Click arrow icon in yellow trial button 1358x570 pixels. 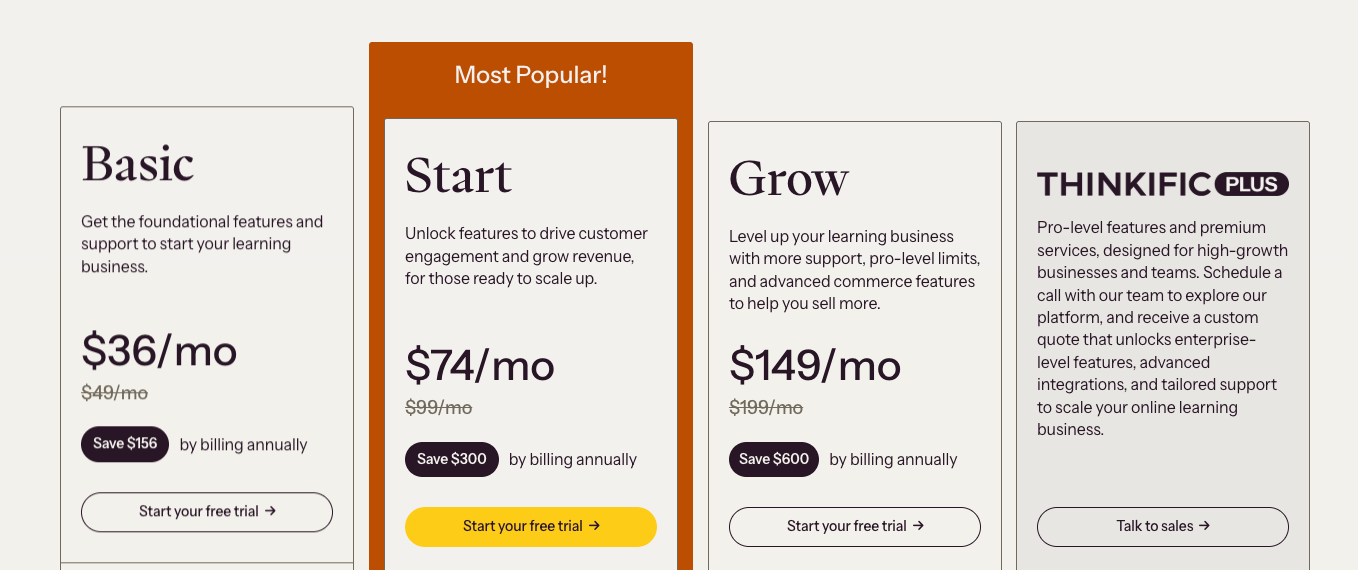tap(595, 526)
